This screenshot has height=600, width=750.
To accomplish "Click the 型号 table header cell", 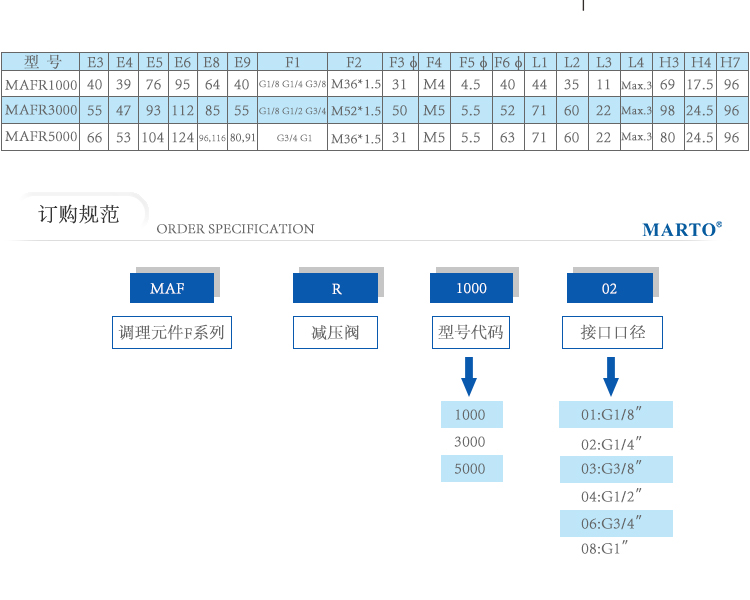I will click(41, 62).
